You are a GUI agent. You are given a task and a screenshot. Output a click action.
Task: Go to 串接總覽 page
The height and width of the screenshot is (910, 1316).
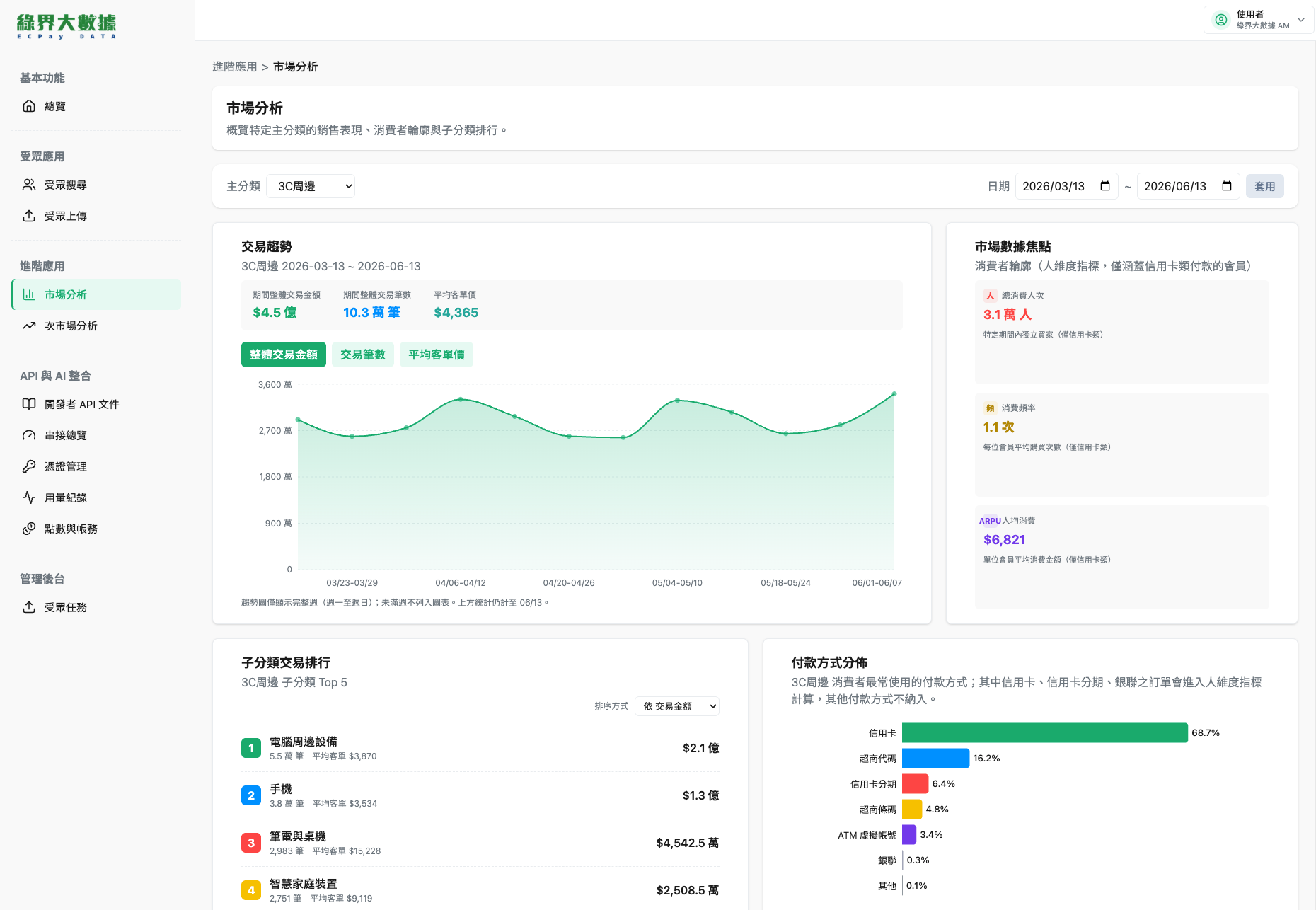(x=96, y=435)
